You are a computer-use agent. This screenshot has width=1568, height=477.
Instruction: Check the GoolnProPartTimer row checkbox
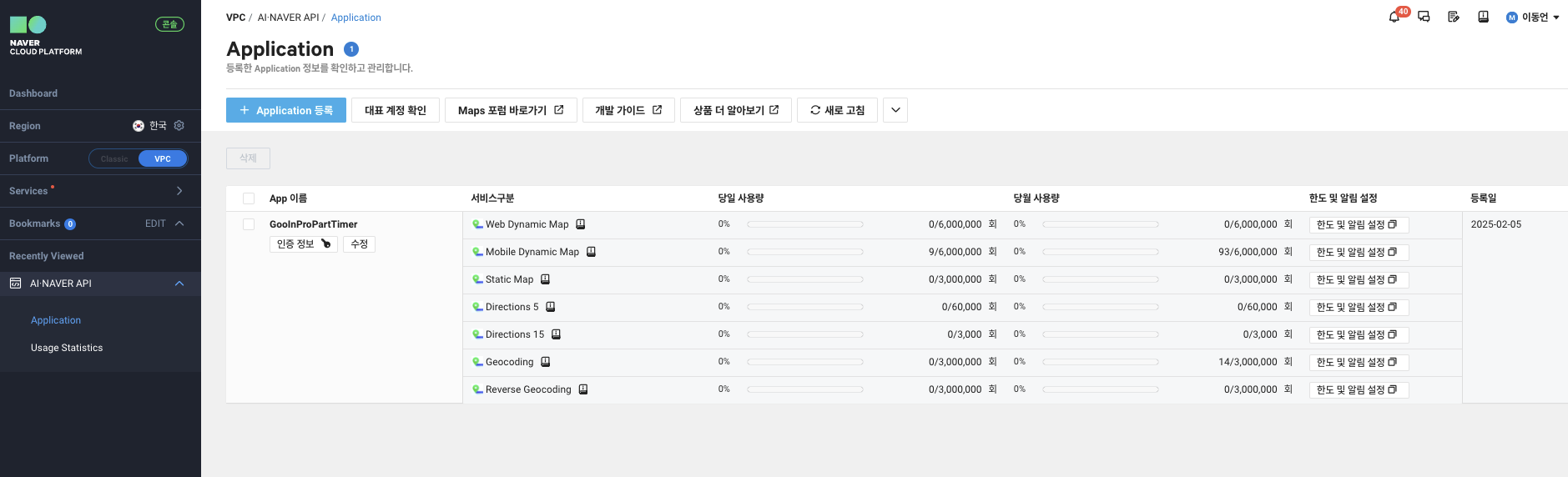click(249, 224)
